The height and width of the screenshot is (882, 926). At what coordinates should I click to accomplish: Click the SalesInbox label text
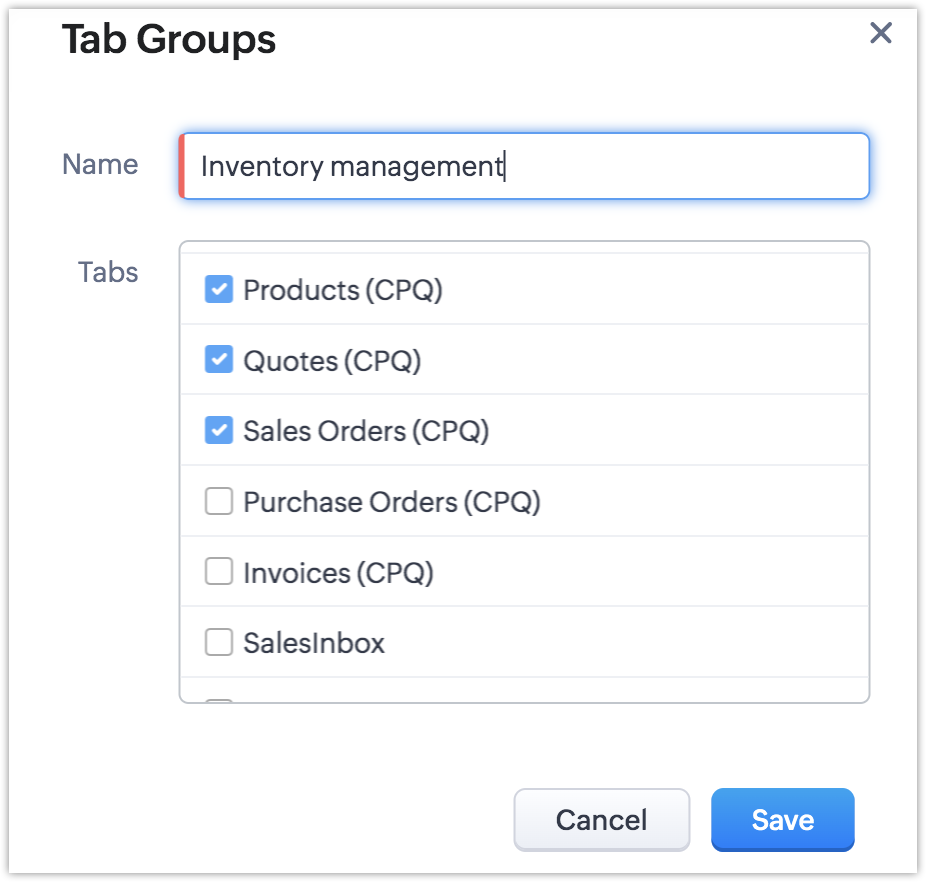click(x=314, y=642)
